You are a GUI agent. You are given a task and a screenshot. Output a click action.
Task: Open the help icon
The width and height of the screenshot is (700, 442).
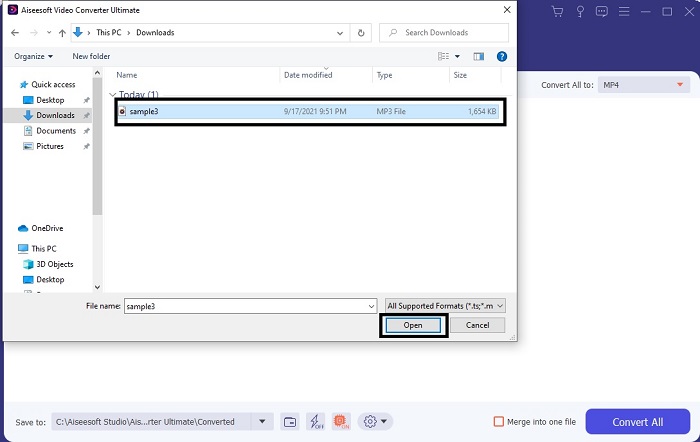(x=502, y=56)
